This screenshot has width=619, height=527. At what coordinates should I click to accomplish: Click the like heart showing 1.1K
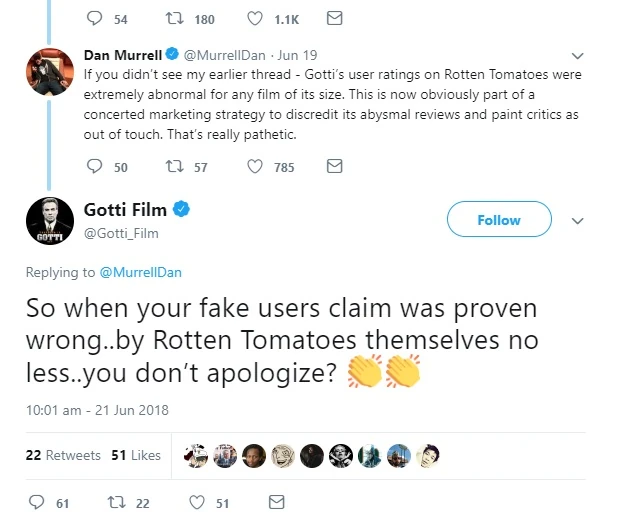[256, 18]
